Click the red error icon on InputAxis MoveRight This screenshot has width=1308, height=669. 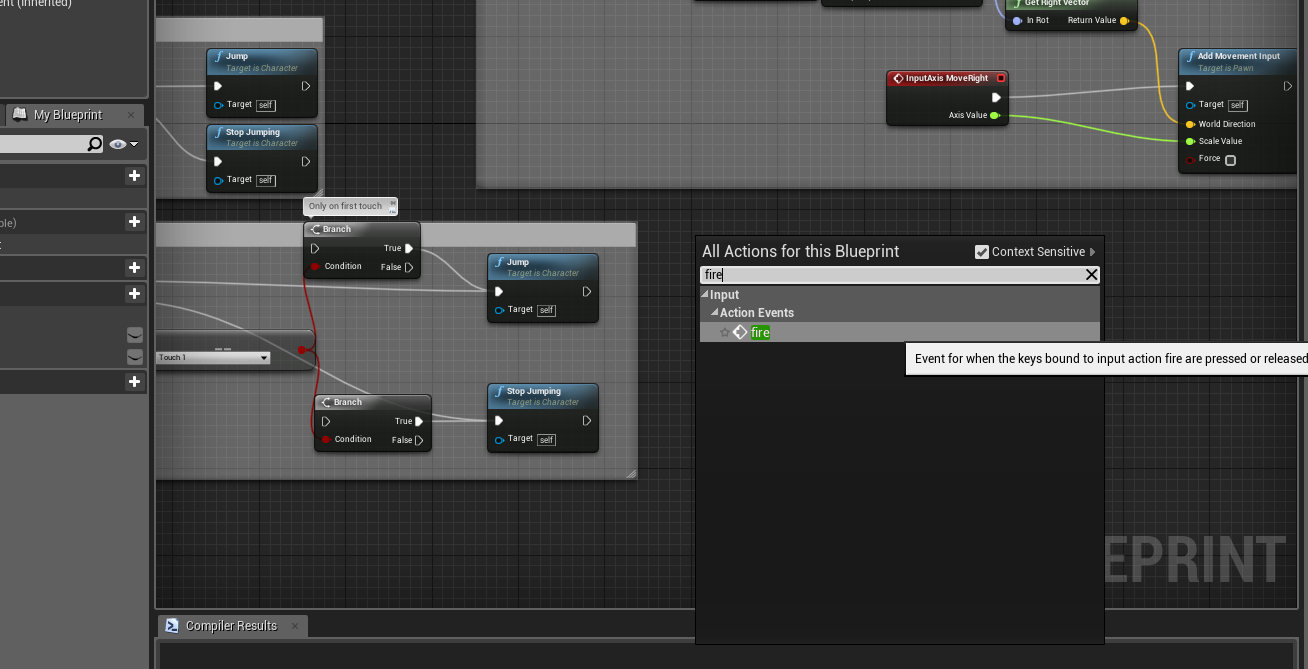pos(1002,77)
